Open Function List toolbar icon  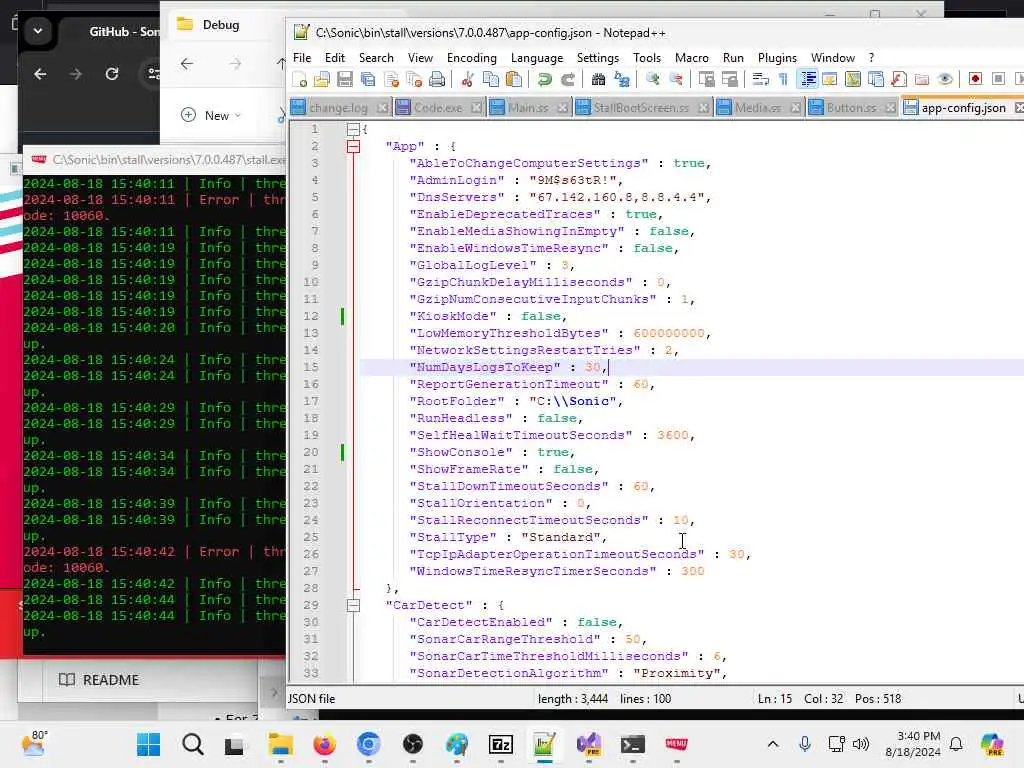tap(899, 80)
